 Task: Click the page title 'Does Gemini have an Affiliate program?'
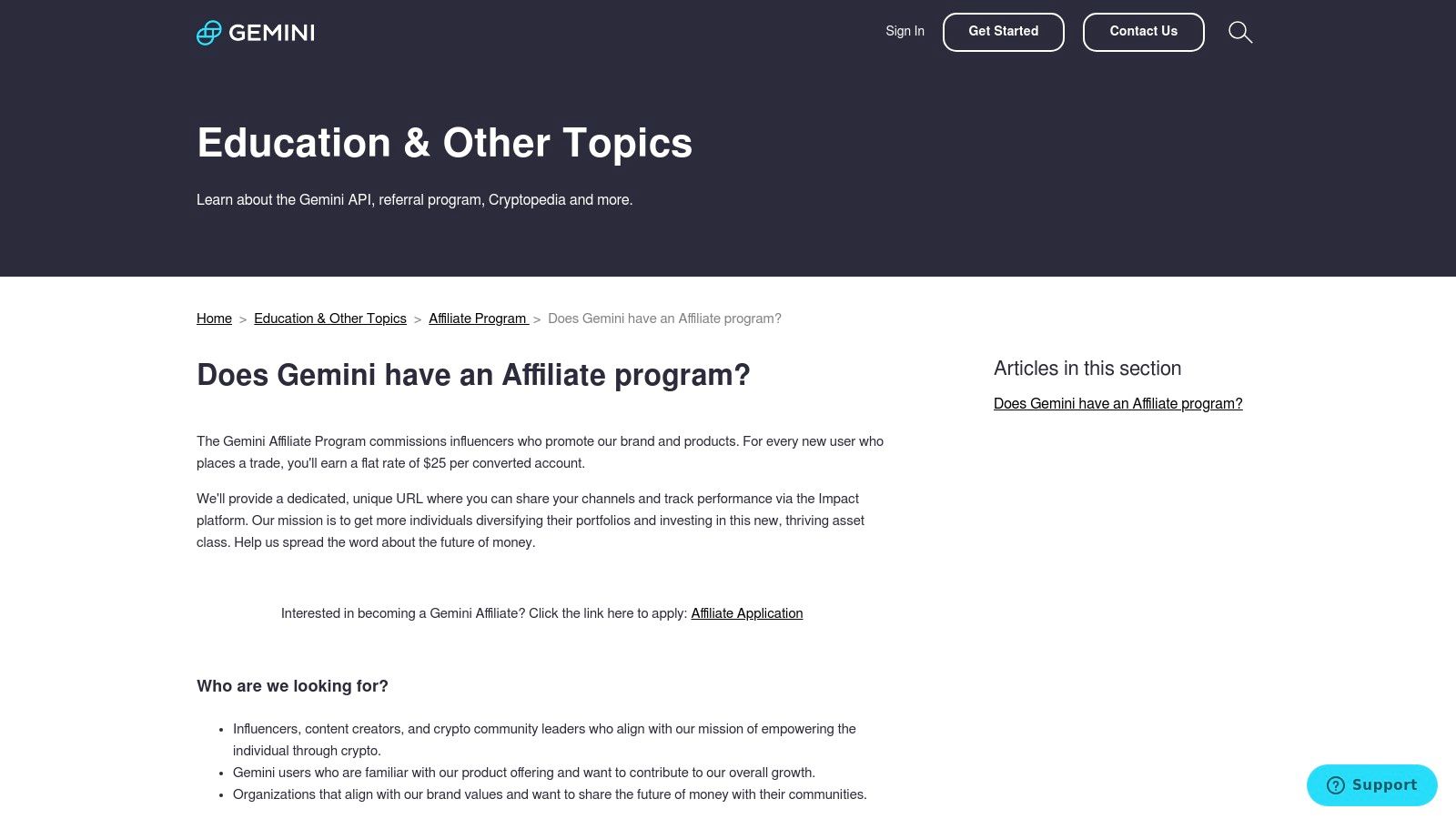click(474, 375)
